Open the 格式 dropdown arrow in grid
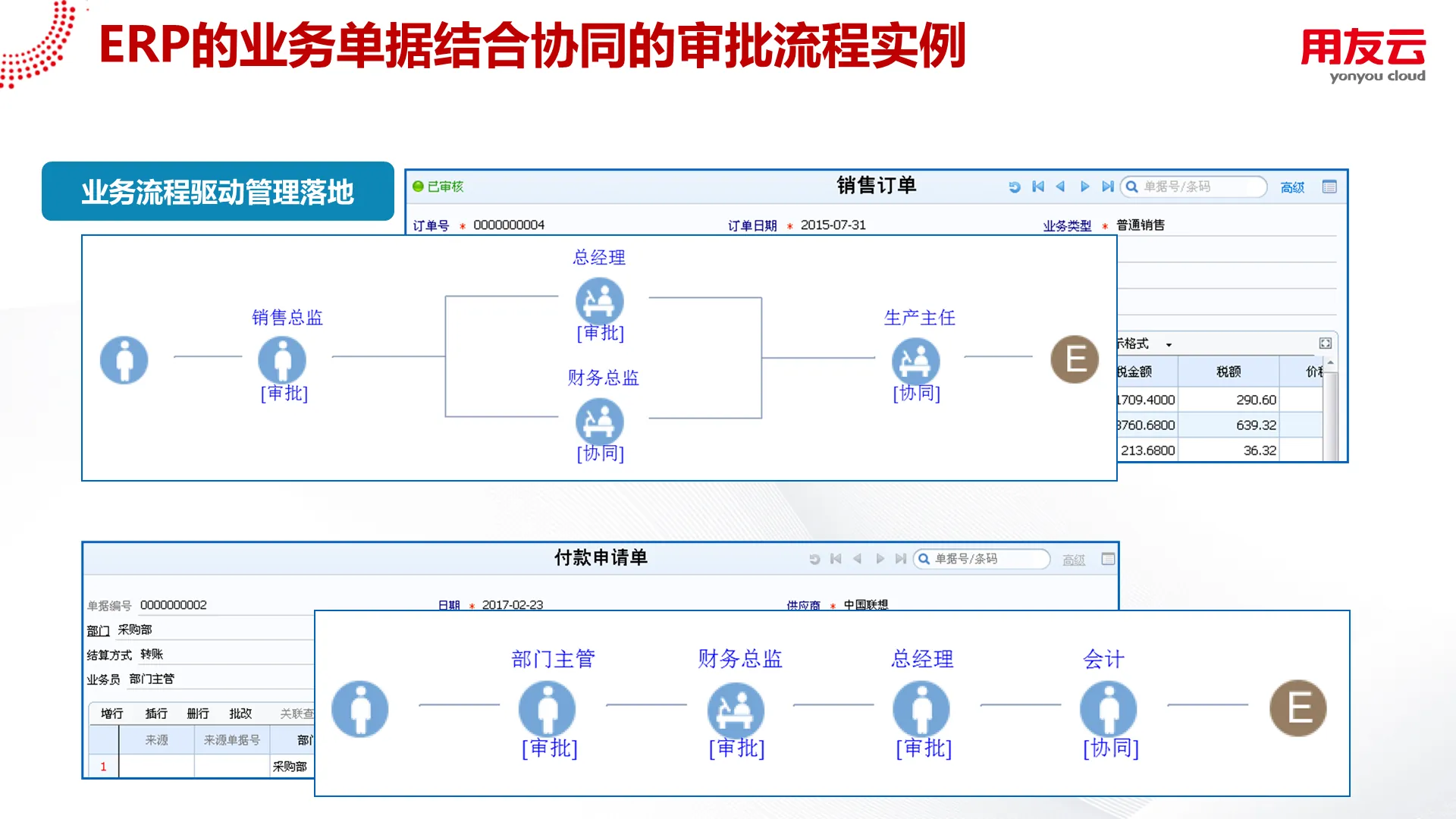Viewport: 1456px width, 819px height. 1169,345
